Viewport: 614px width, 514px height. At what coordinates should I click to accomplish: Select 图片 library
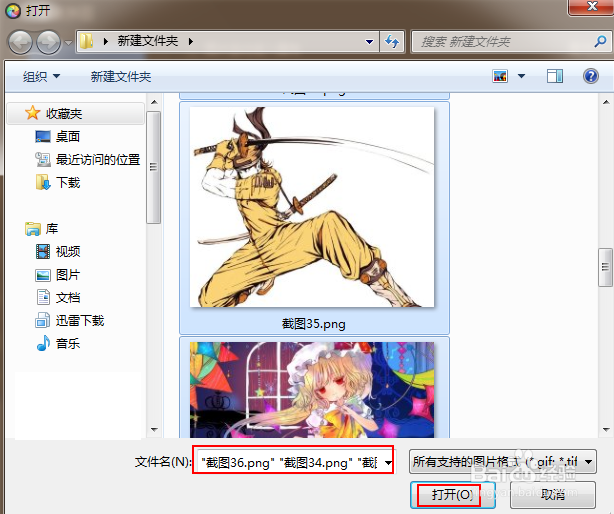click(68, 275)
